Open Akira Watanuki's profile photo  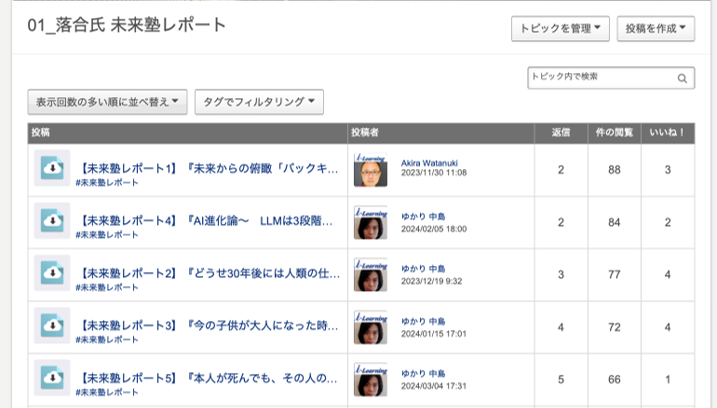(x=371, y=169)
